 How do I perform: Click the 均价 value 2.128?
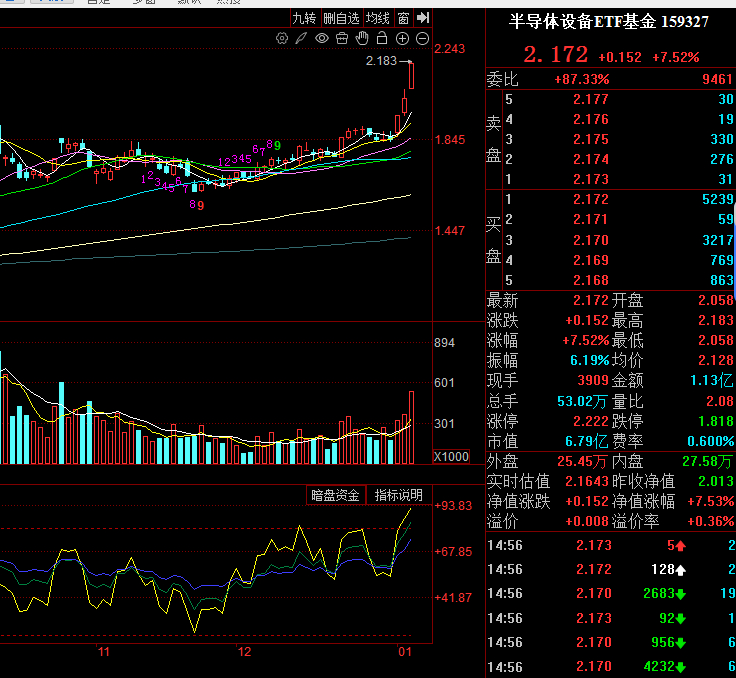coord(716,361)
